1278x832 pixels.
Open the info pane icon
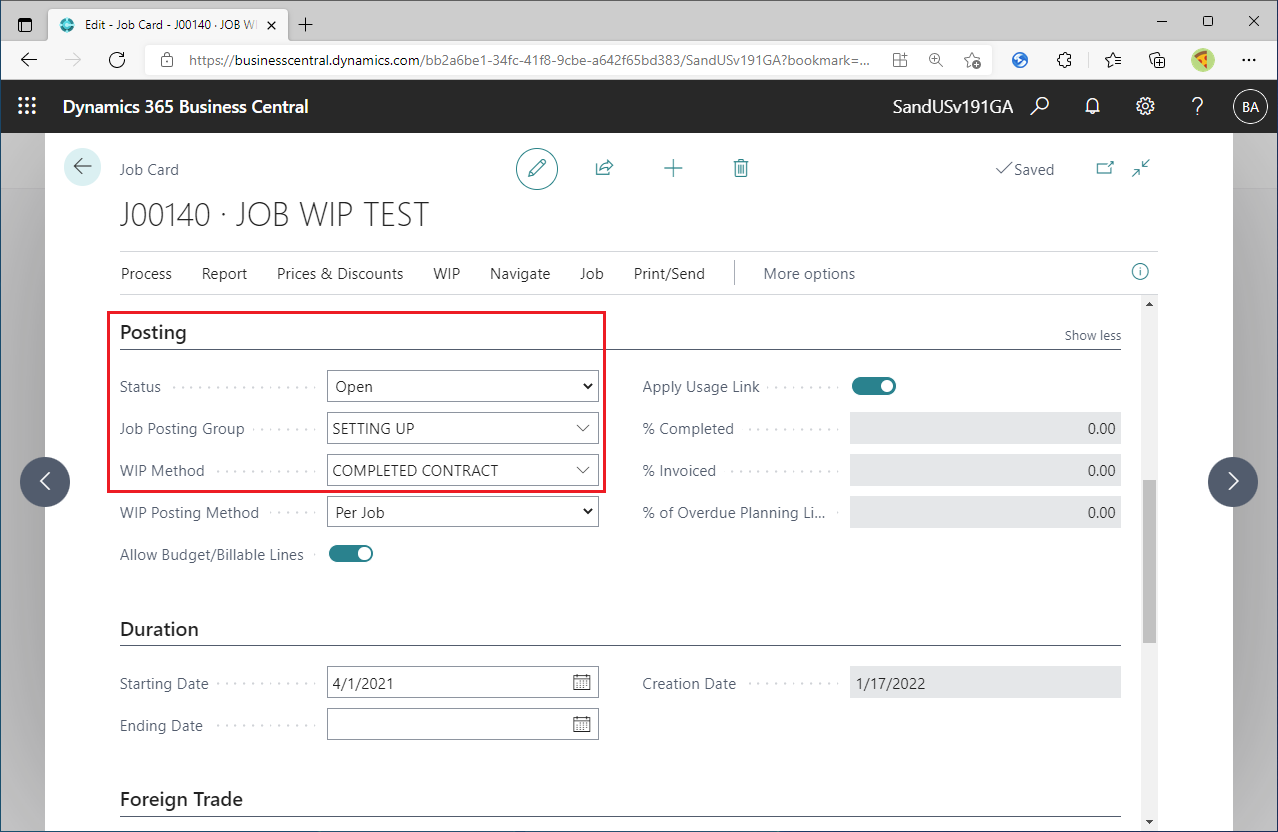[x=1139, y=272]
